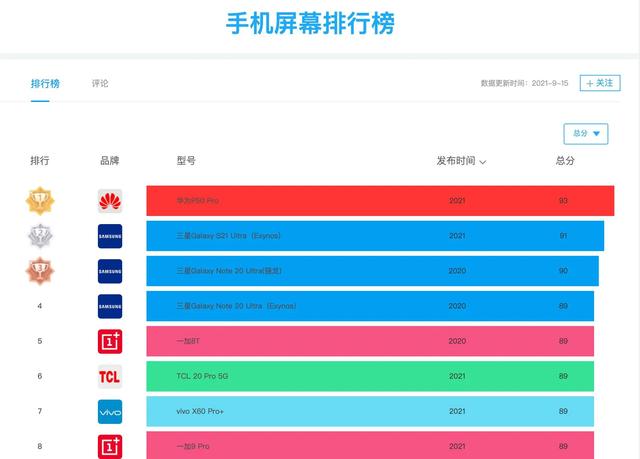Open the 一加8T entry
640x459 pixels.
click(370, 341)
